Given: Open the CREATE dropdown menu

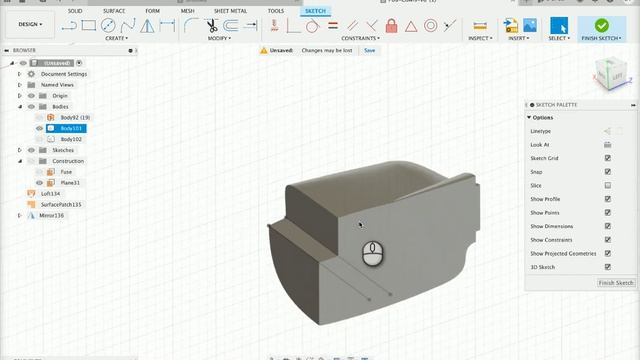Looking at the screenshot, I should click(x=117, y=38).
